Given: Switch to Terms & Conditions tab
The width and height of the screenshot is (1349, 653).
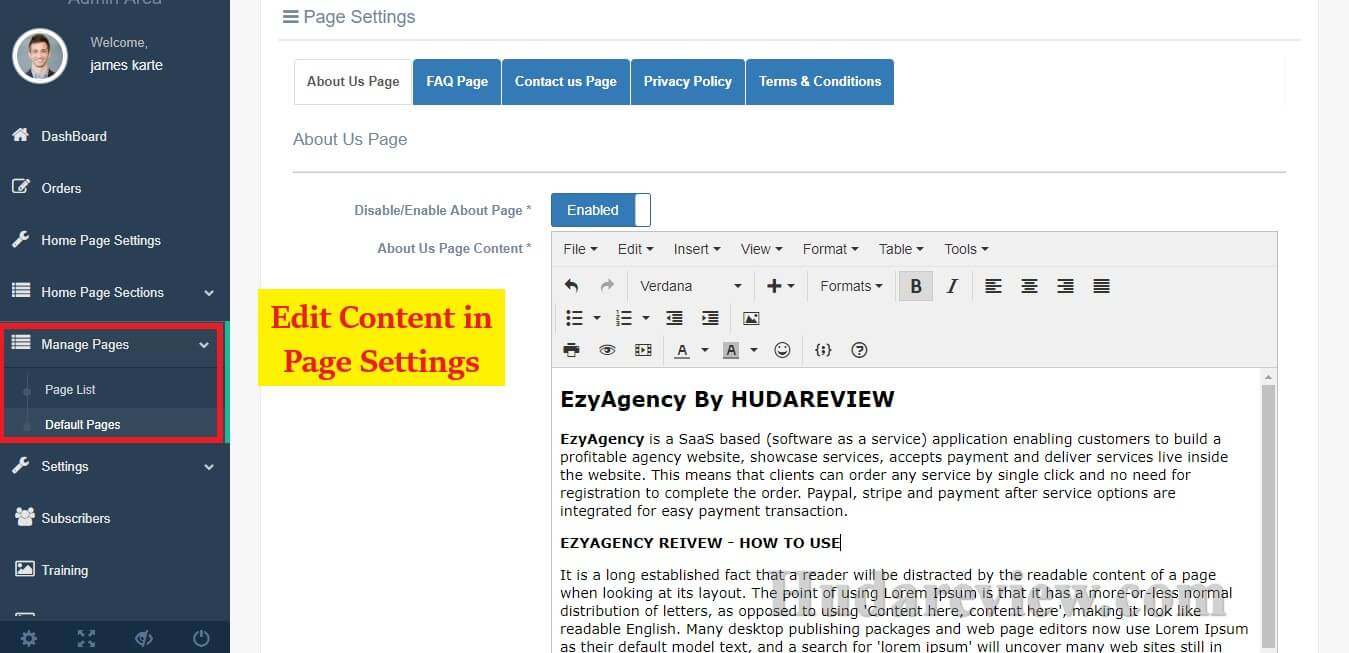Looking at the screenshot, I should 820,82.
